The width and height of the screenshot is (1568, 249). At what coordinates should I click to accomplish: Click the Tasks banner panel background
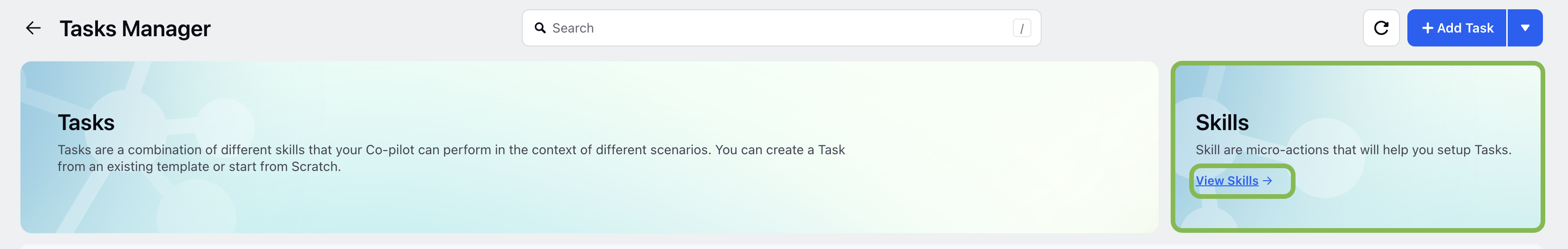[x=589, y=147]
